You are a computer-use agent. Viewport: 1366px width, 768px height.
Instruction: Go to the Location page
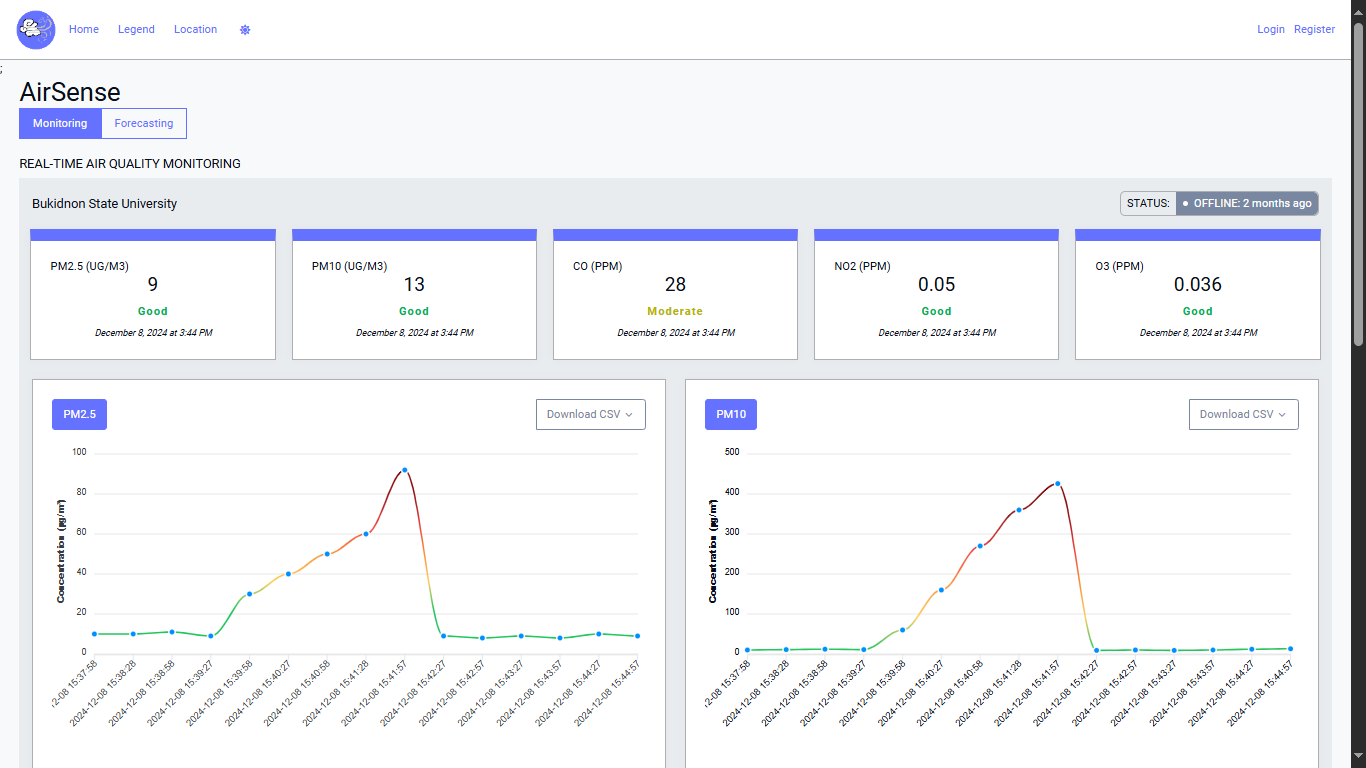(x=195, y=30)
